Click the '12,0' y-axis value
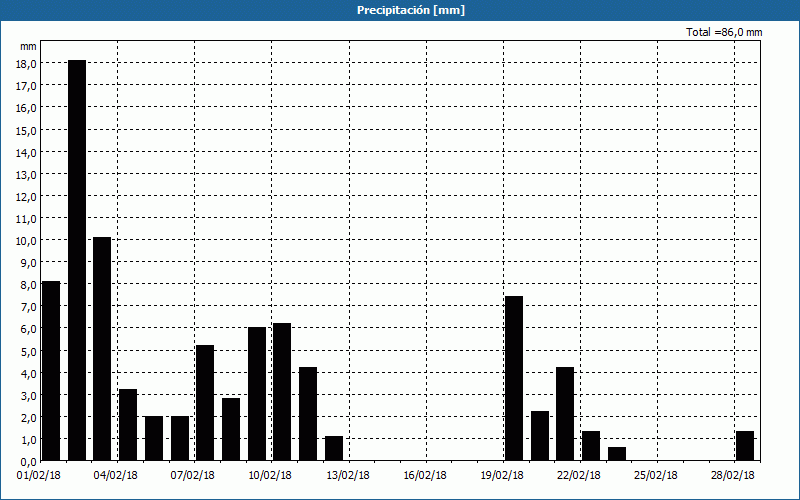The width and height of the screenshot is (800, 500). pyautogui.click(x=26, y=196)
